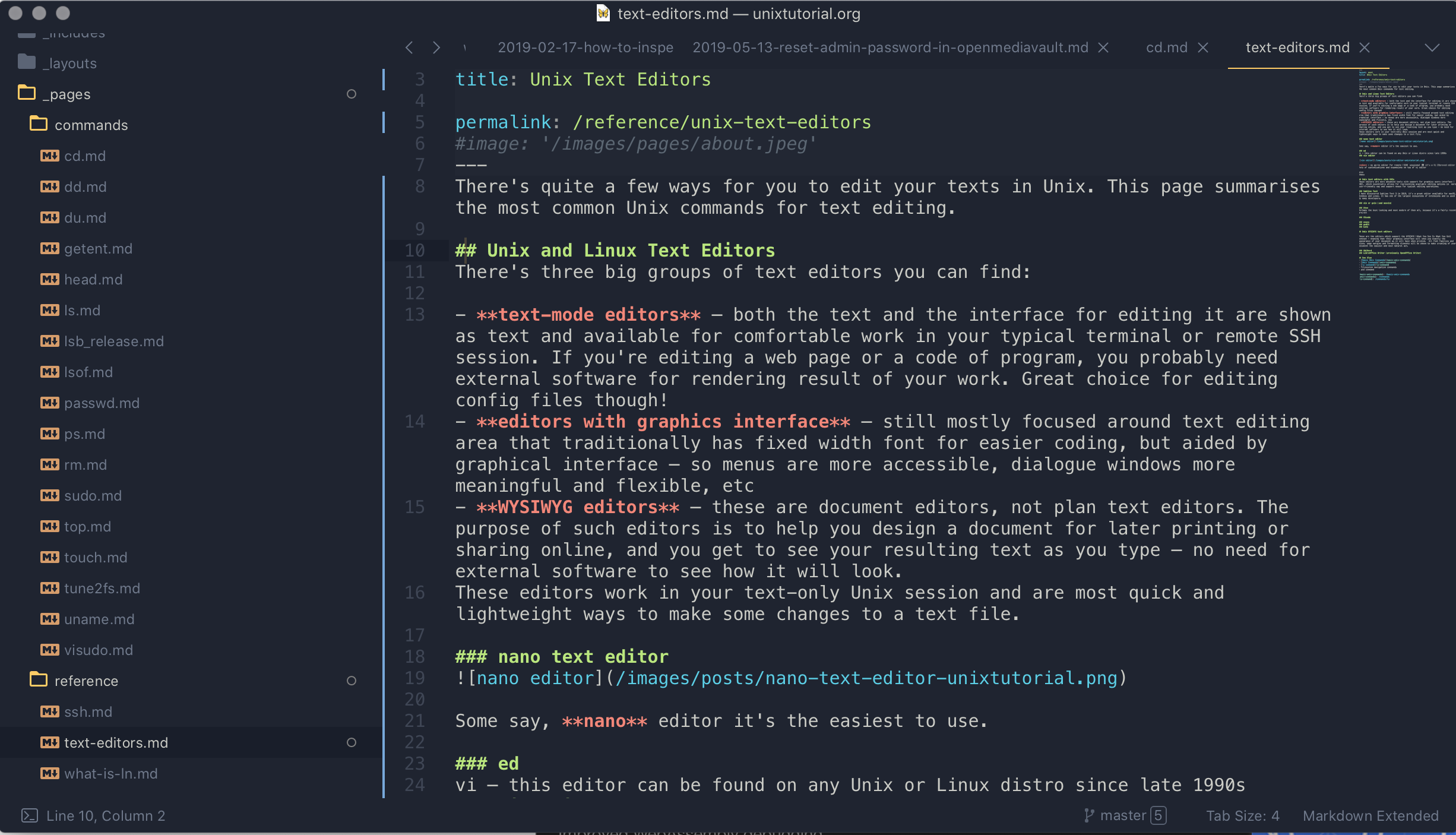The height and width of the screenshot is (835, 1456).
Task: Click the back navigation arrow
Action: [x=409, y=48]
